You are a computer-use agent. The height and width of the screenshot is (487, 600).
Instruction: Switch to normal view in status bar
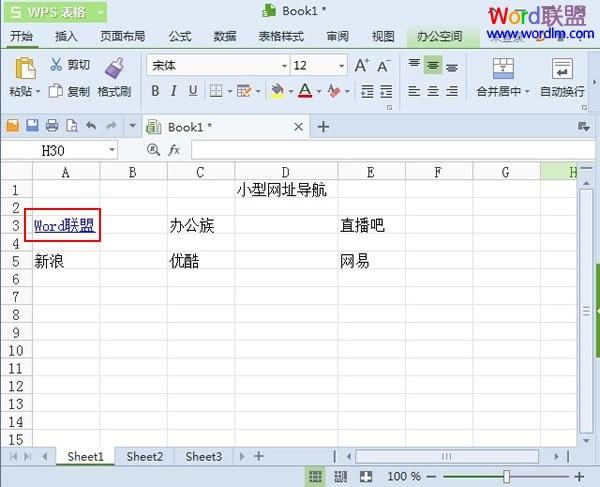point(315,477)
